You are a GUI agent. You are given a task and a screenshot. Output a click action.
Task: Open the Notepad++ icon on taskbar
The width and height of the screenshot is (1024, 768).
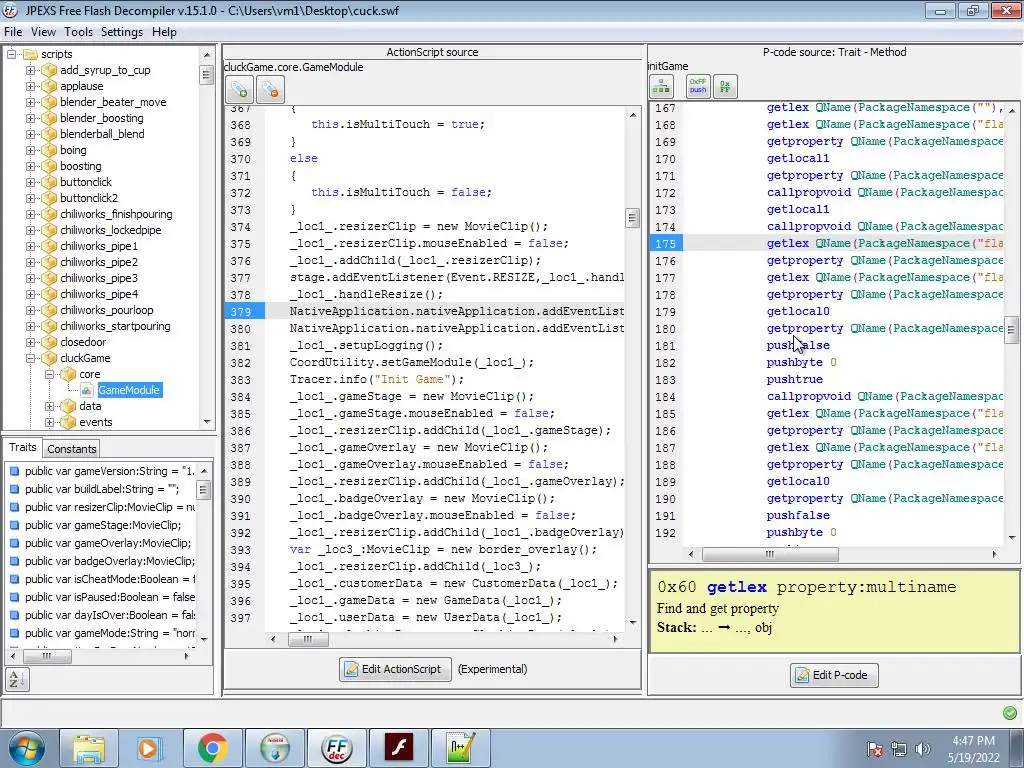460,748
